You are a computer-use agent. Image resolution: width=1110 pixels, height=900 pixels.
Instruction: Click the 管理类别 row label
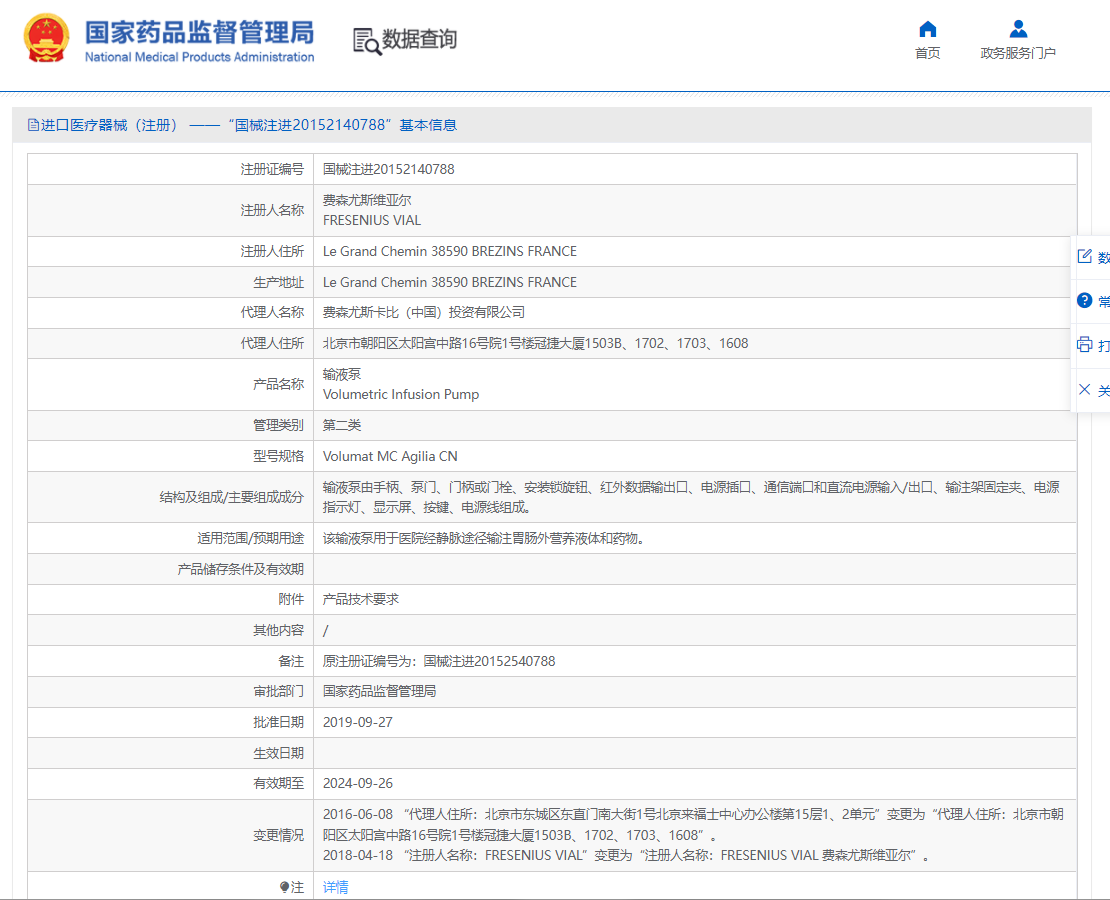pyautogui.click(x=278, y=425)
